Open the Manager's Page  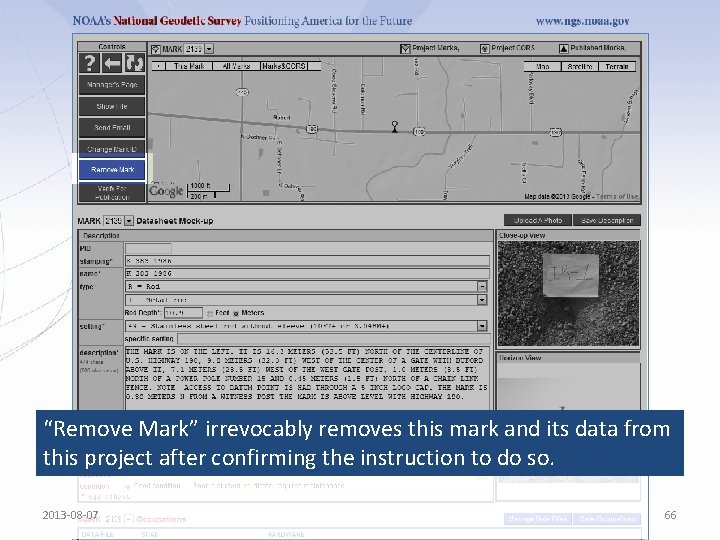(x=112, y=85)
